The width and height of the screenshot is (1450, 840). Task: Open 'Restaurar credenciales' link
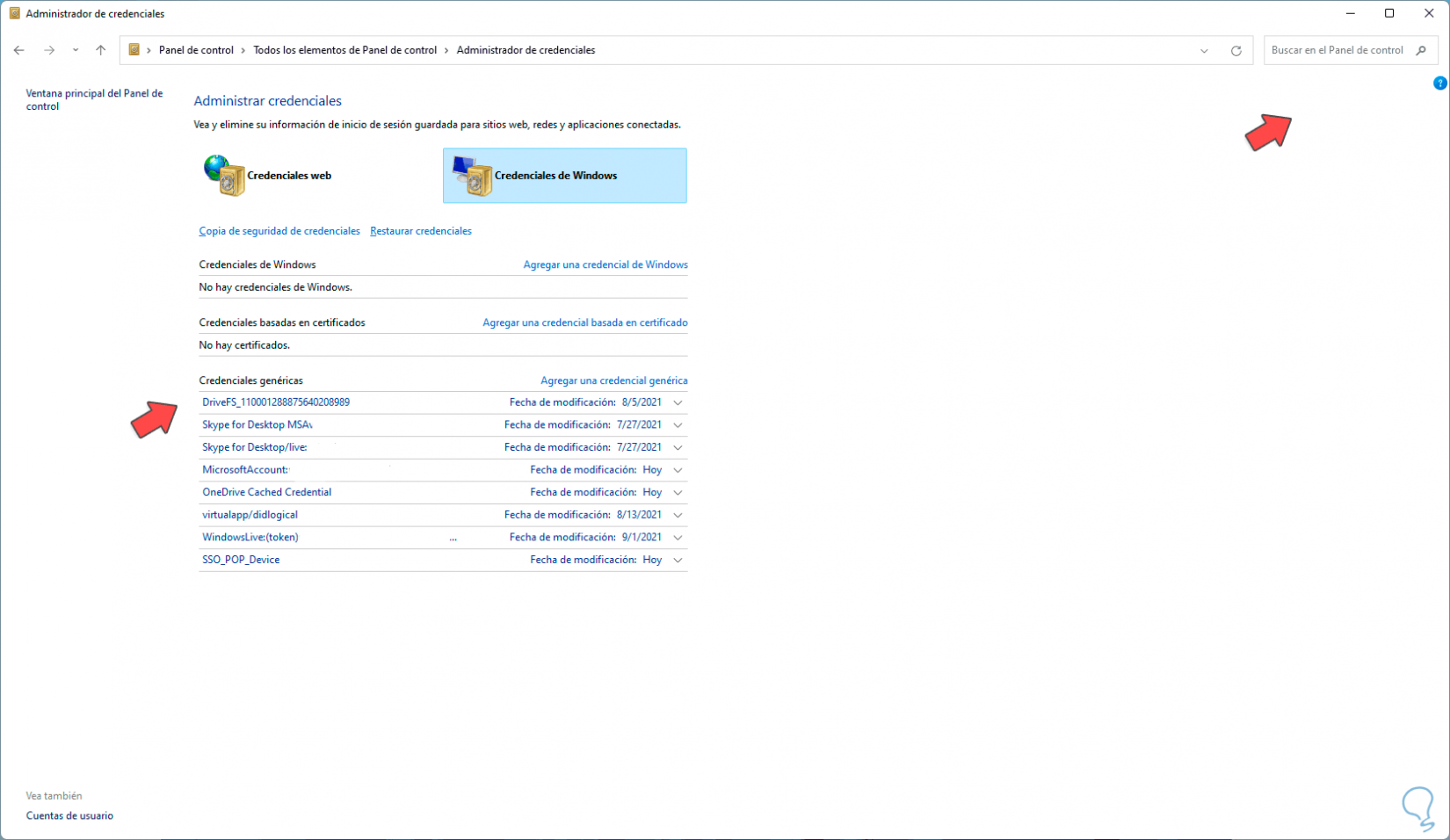[x=421, y=231]
